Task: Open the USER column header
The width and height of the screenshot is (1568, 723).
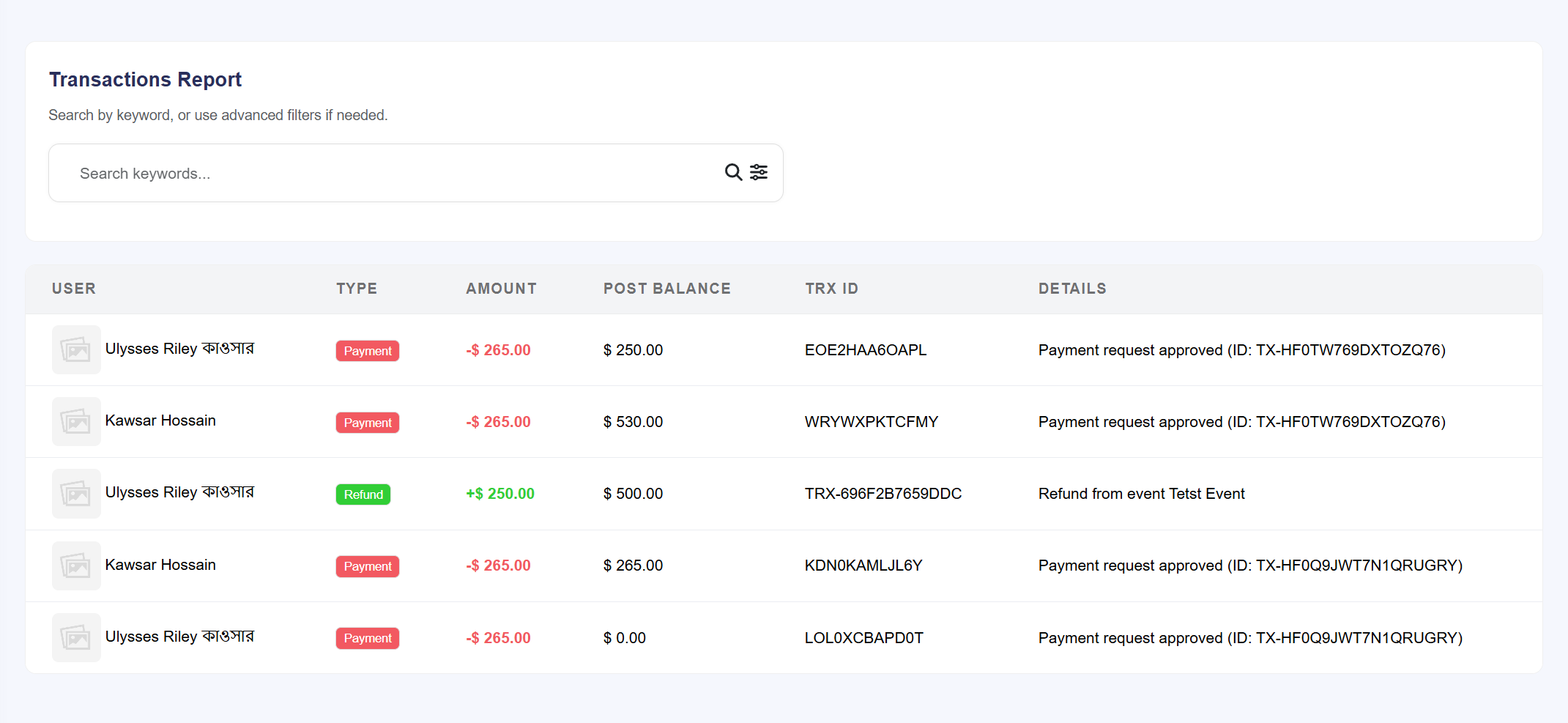Action: (x=73, y=288)
